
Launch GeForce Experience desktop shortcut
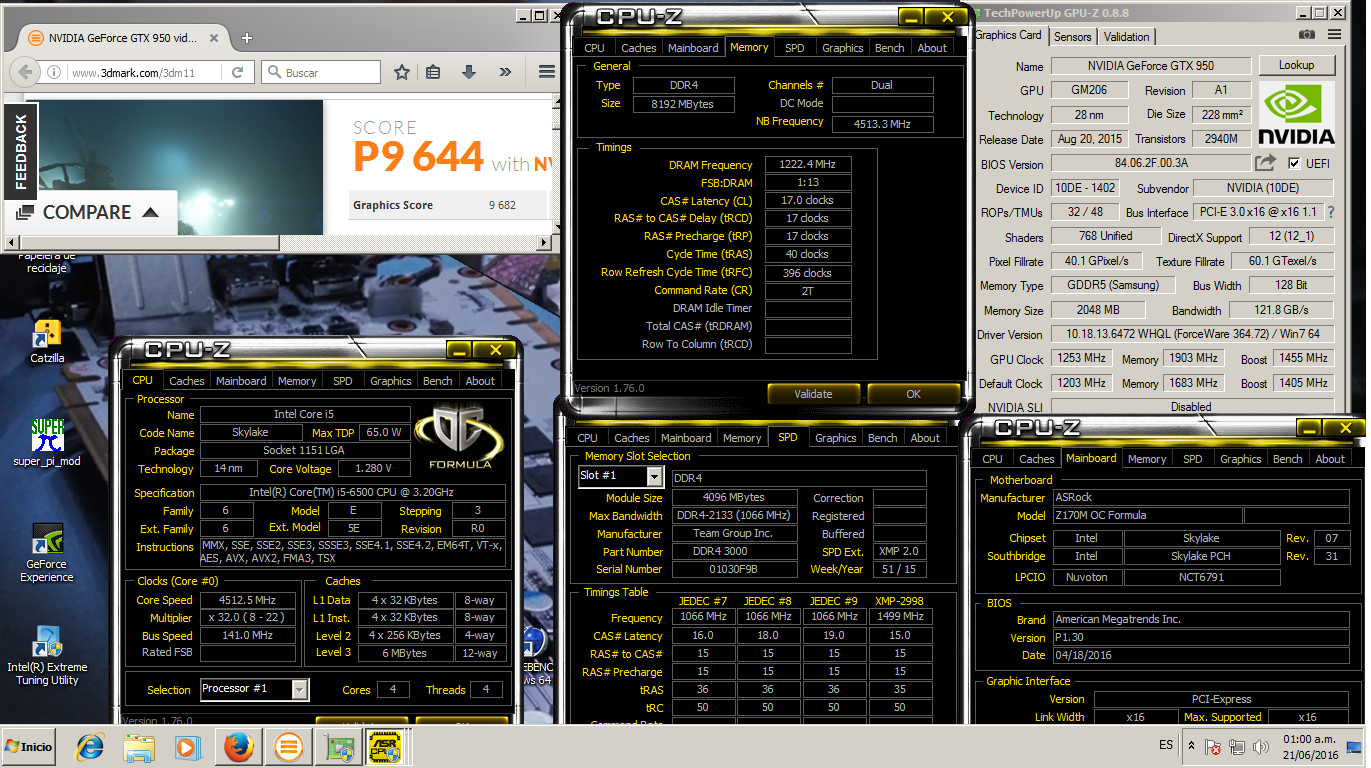click(x=47, y=553)
